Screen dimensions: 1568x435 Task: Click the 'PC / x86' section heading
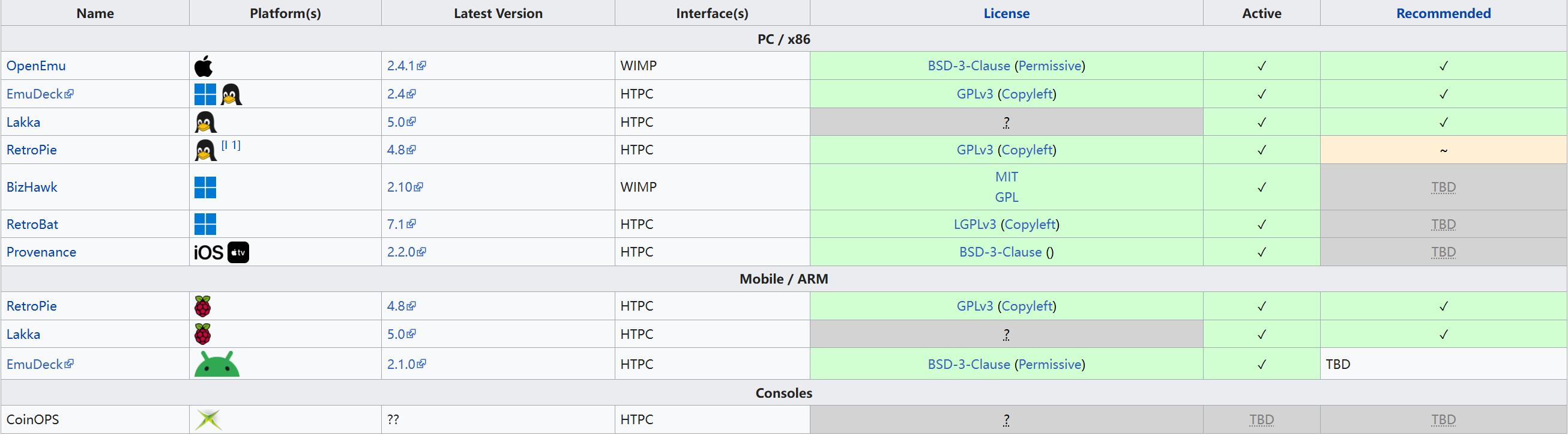[x=783, y=39]
